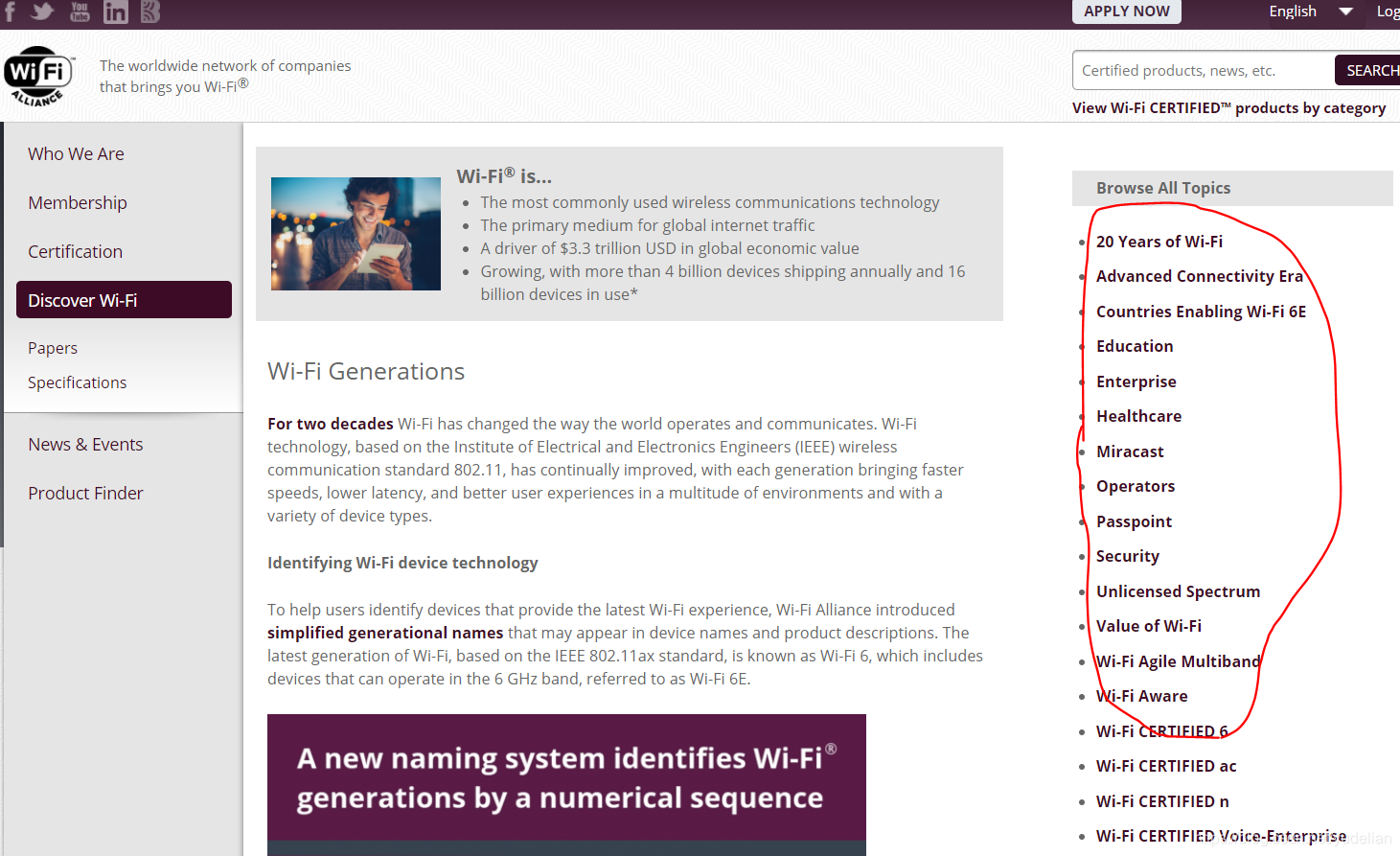Click the "Wi-Fi® is..." heading
1400x856 pixels.
click(504, 176)
